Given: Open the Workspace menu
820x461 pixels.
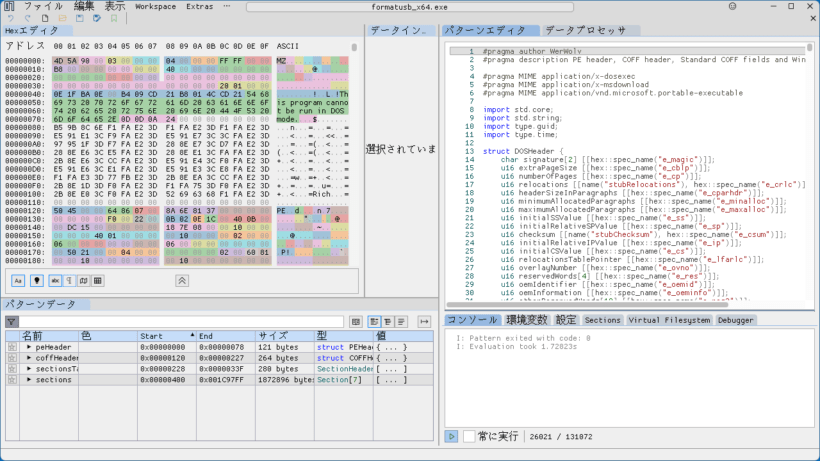Looking at the screenshot, I should pyautogui.click(x=155, y=7).
